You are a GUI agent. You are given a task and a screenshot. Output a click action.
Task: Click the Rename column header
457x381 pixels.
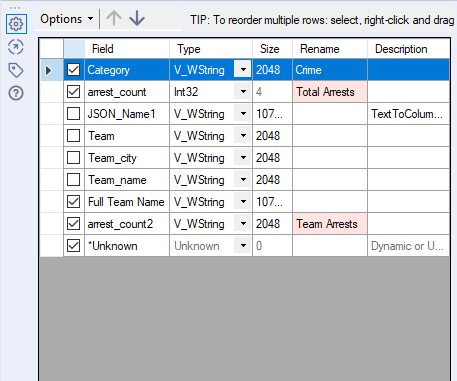point(330,49)
